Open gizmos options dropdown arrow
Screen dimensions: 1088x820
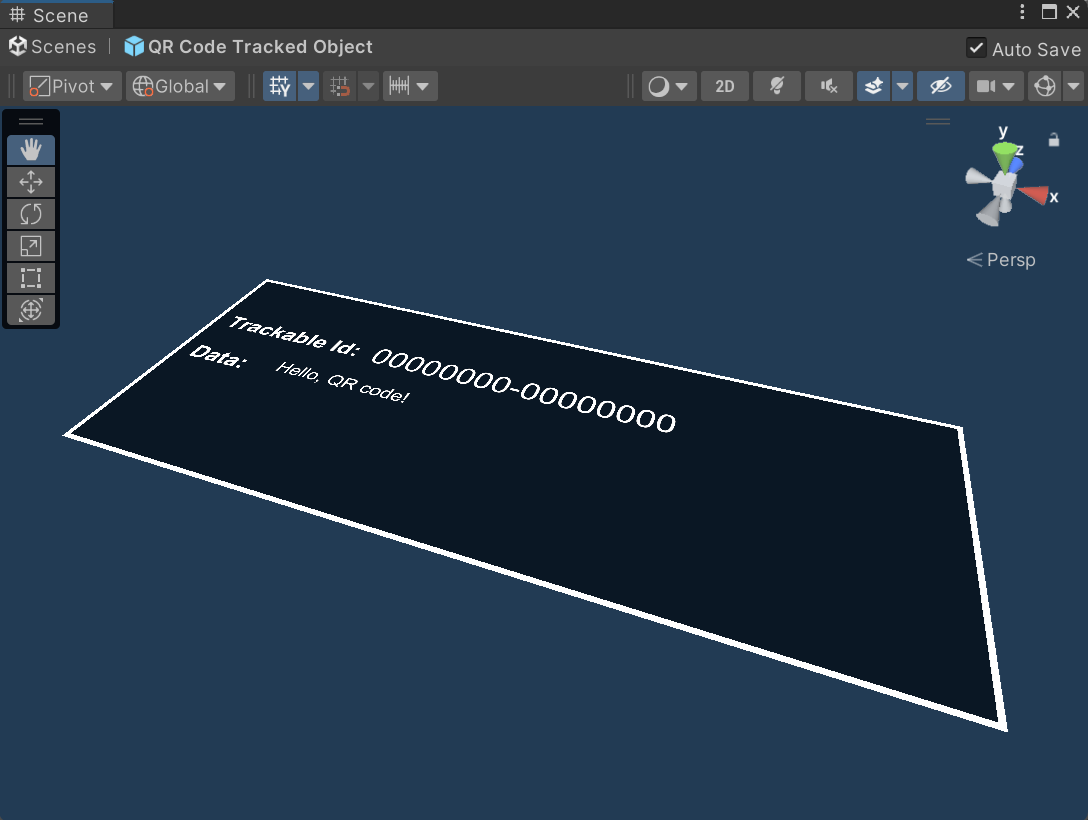(x=1073, y=86)
